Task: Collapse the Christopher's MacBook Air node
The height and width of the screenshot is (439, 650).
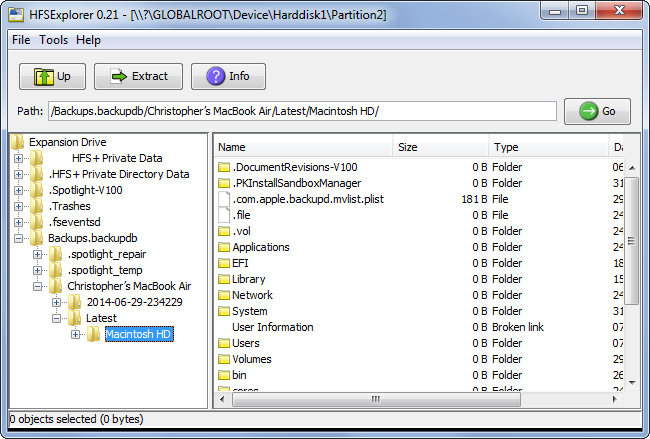Action: click(37, 286)
